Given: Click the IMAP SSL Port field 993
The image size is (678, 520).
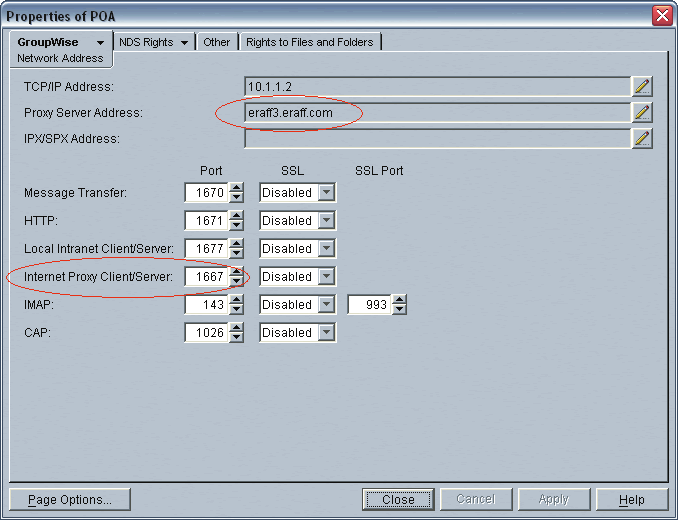Looking at the screenshot, I should point(370,305).
